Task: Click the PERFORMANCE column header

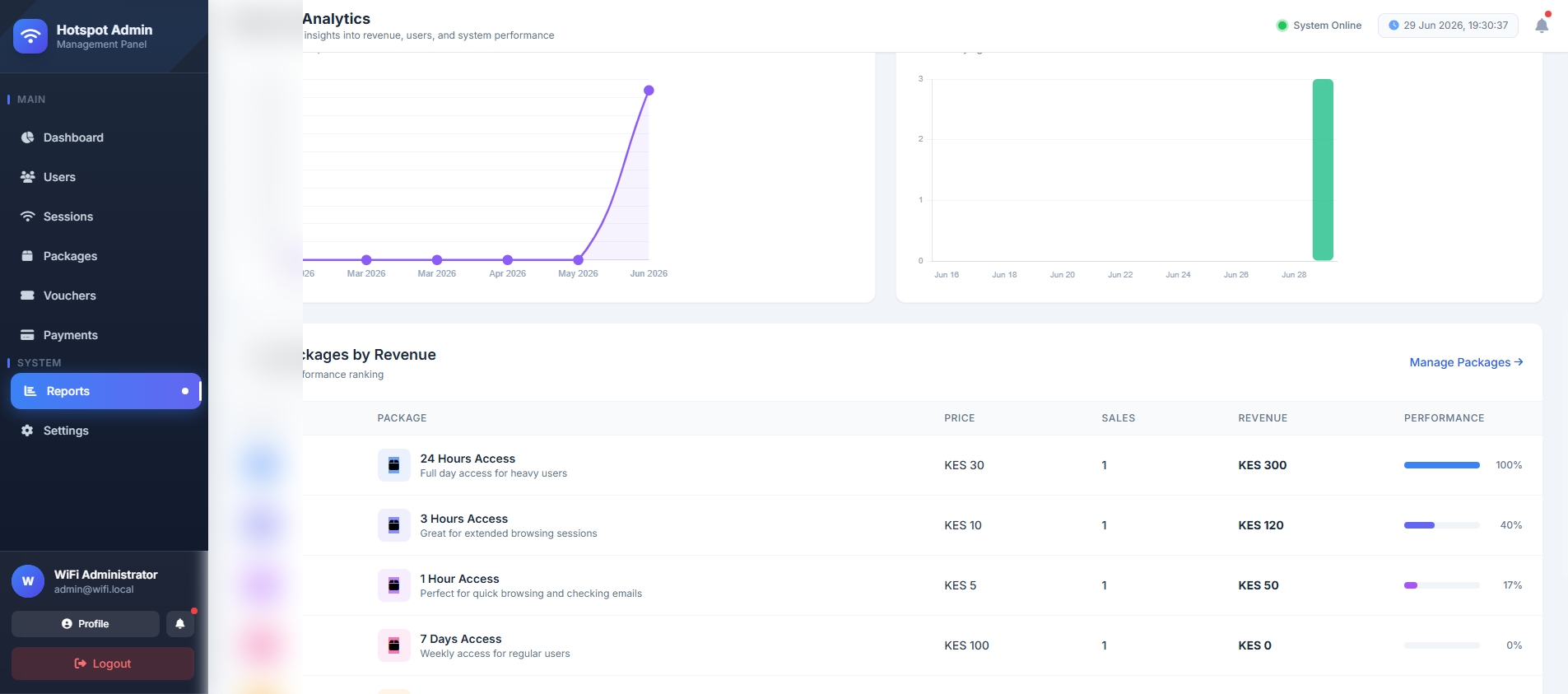Action: pyautogui.click(x=1444, y=418)
